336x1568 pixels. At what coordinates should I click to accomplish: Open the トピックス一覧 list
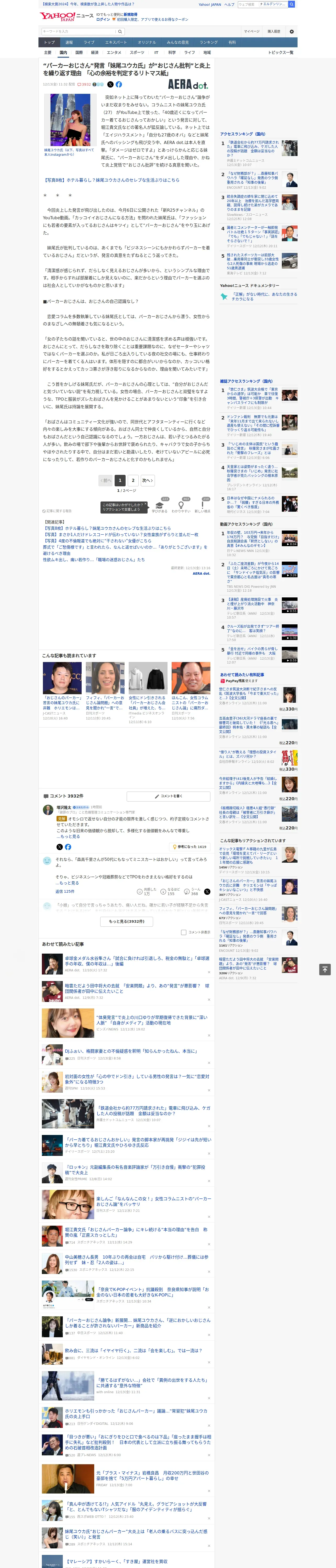pos(281,52)
